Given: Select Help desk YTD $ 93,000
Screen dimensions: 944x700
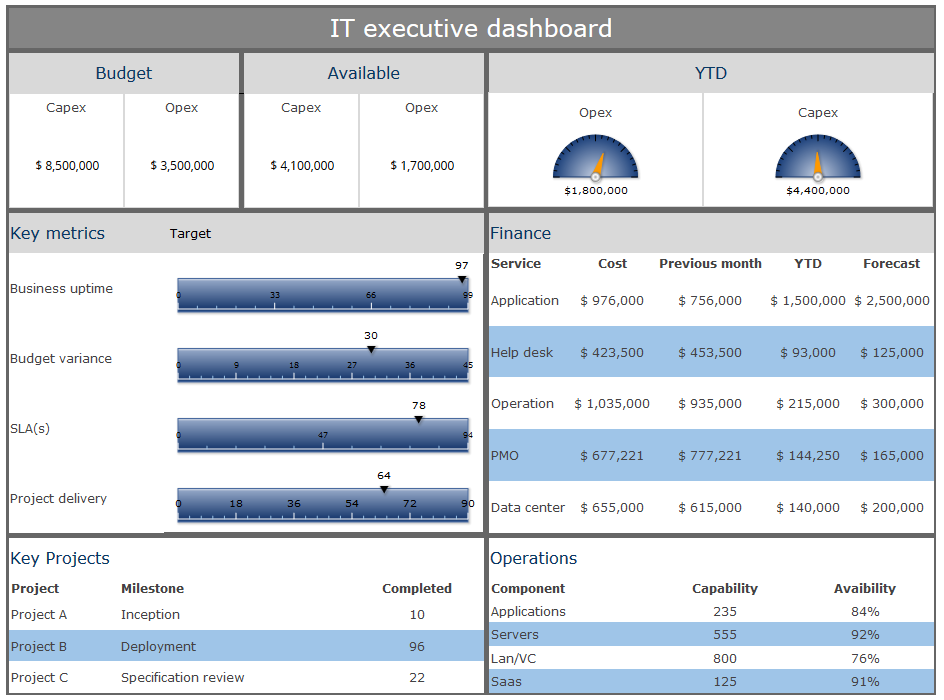Looking at the screenshot, I should point(808,353).
